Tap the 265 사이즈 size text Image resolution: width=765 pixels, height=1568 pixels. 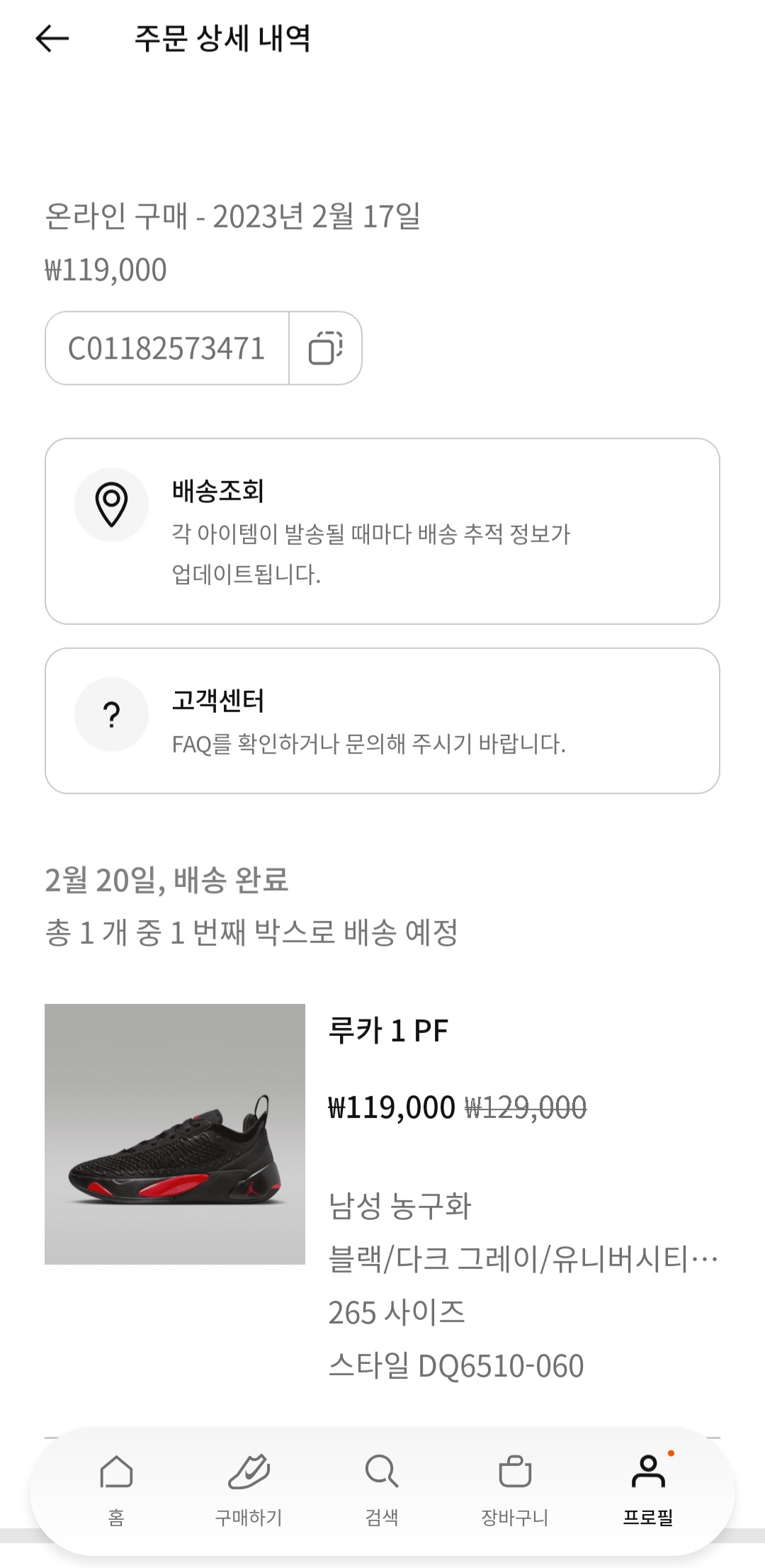point(396,1312)
